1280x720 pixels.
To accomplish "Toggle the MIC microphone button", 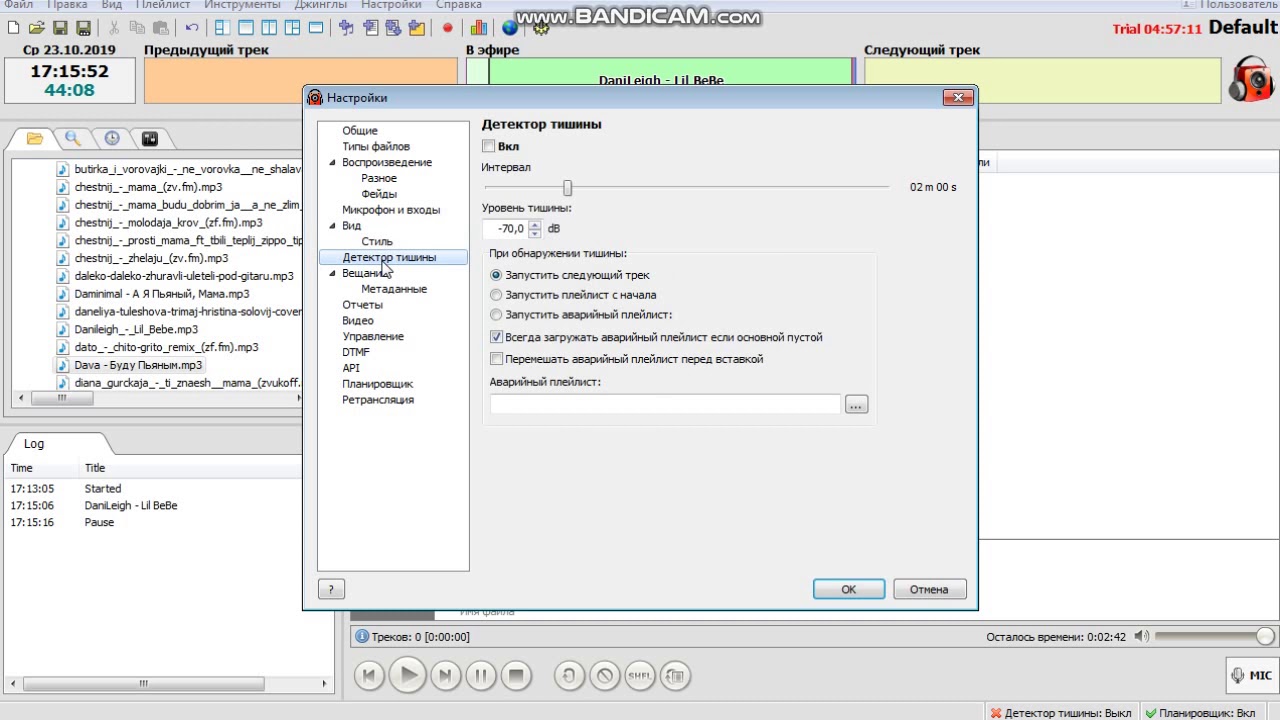I will pos(1251,675).
